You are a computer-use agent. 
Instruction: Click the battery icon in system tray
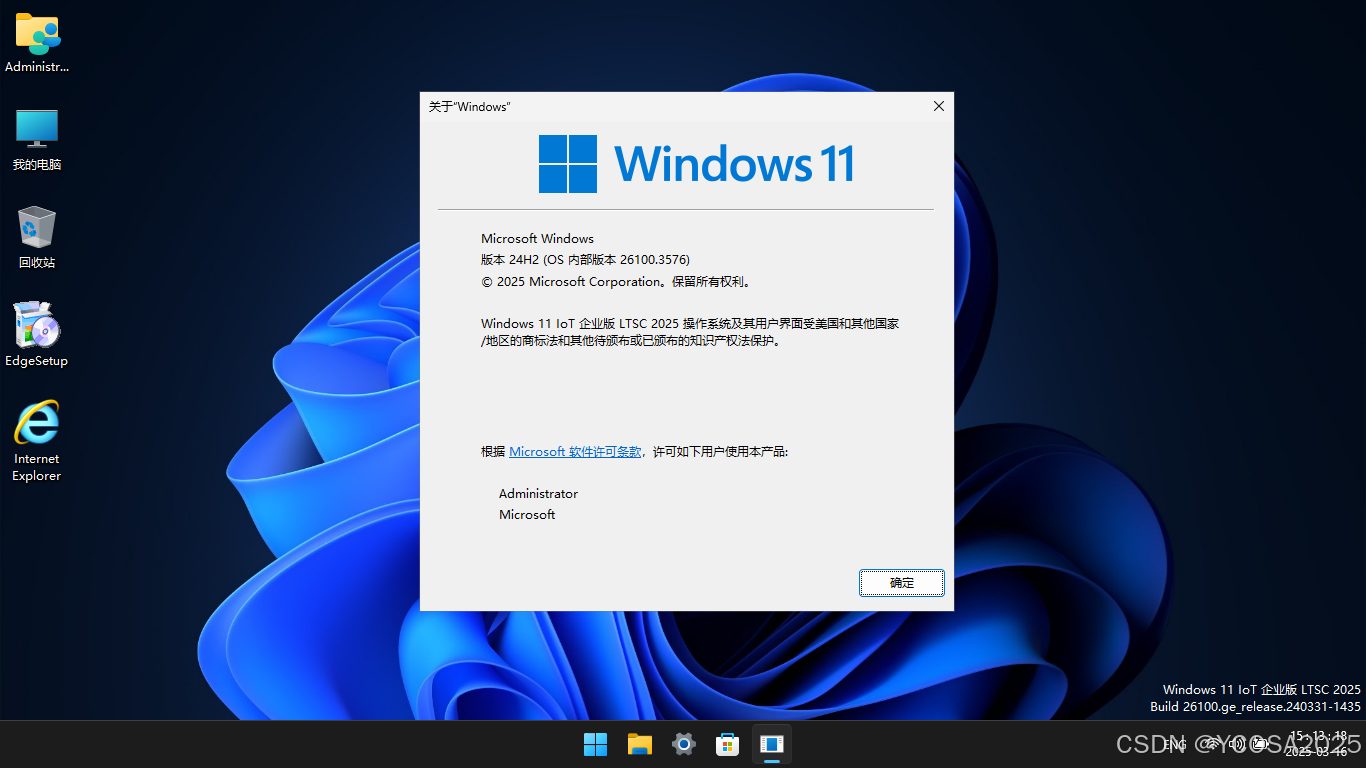tap(1261, 744)
